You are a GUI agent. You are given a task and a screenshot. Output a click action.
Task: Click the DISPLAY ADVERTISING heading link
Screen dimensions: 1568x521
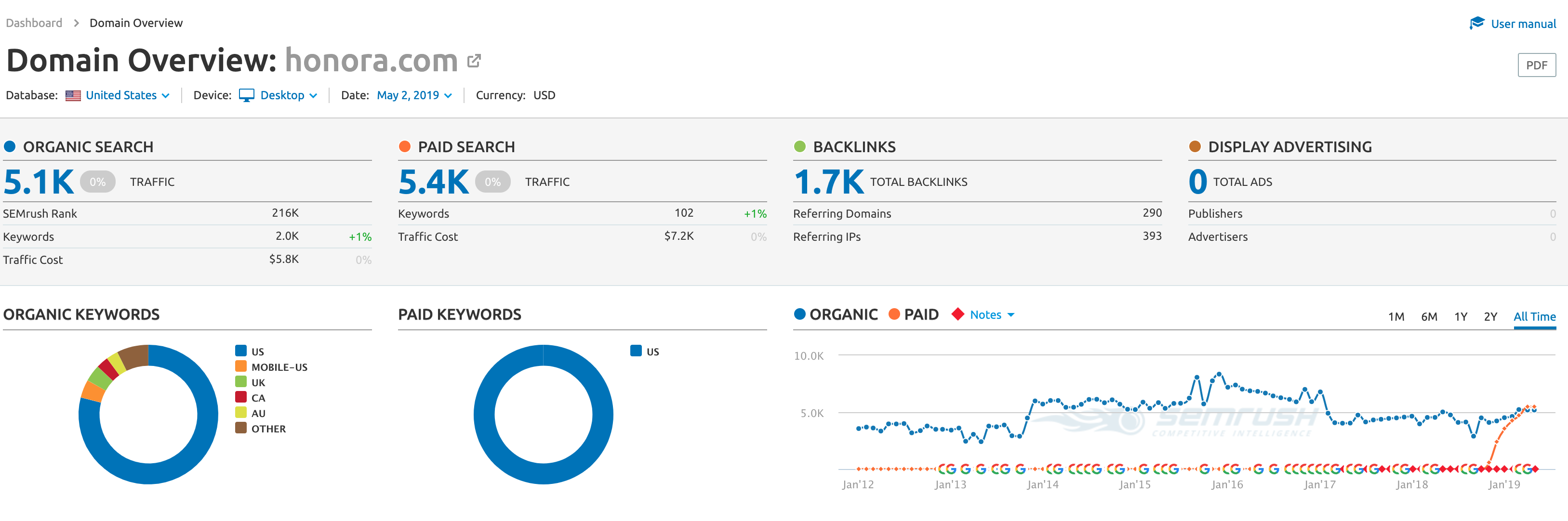pos(1290,146)
